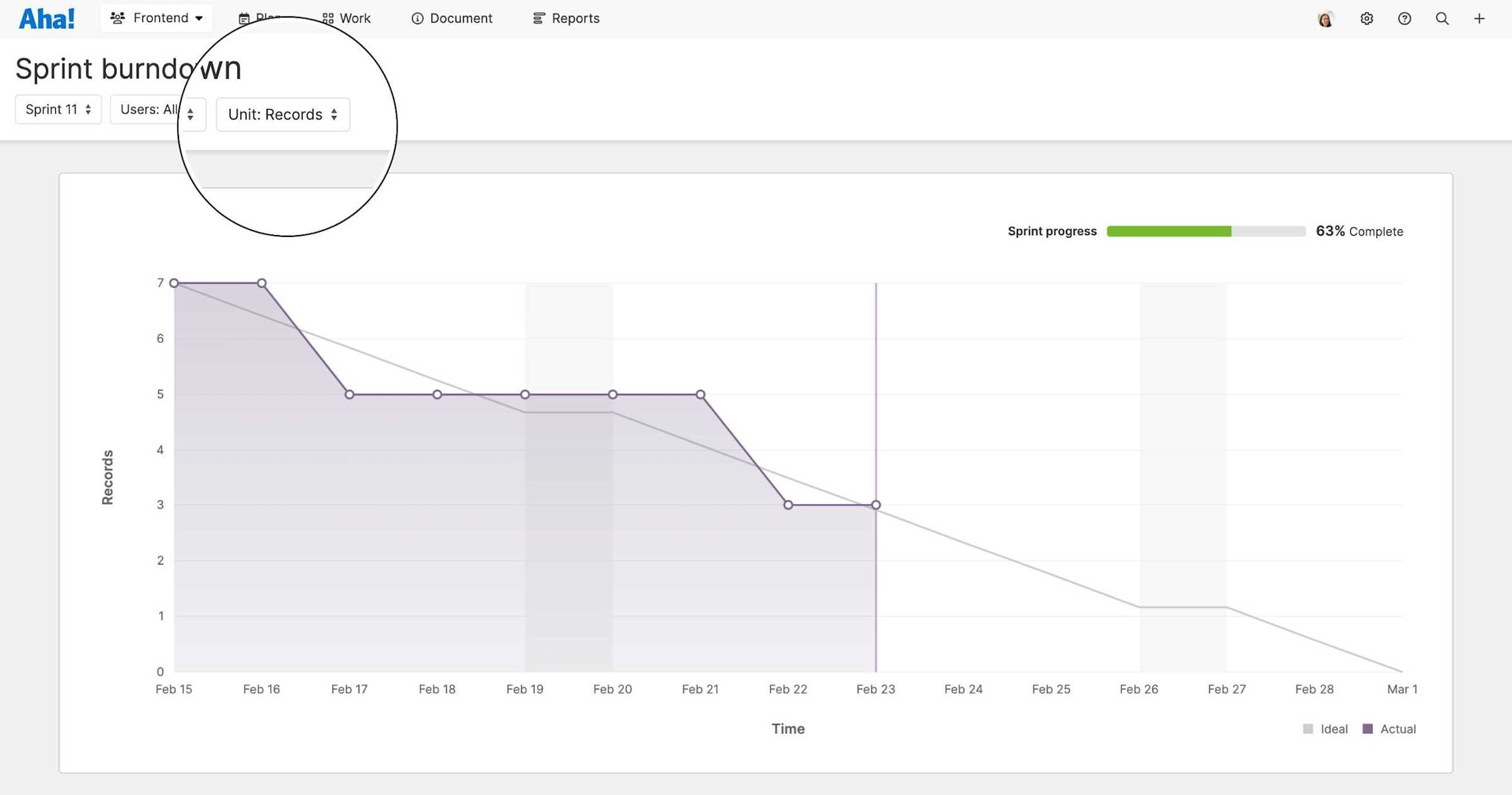
Task: Click the Aha! logo
Action: tap(47, 18)
